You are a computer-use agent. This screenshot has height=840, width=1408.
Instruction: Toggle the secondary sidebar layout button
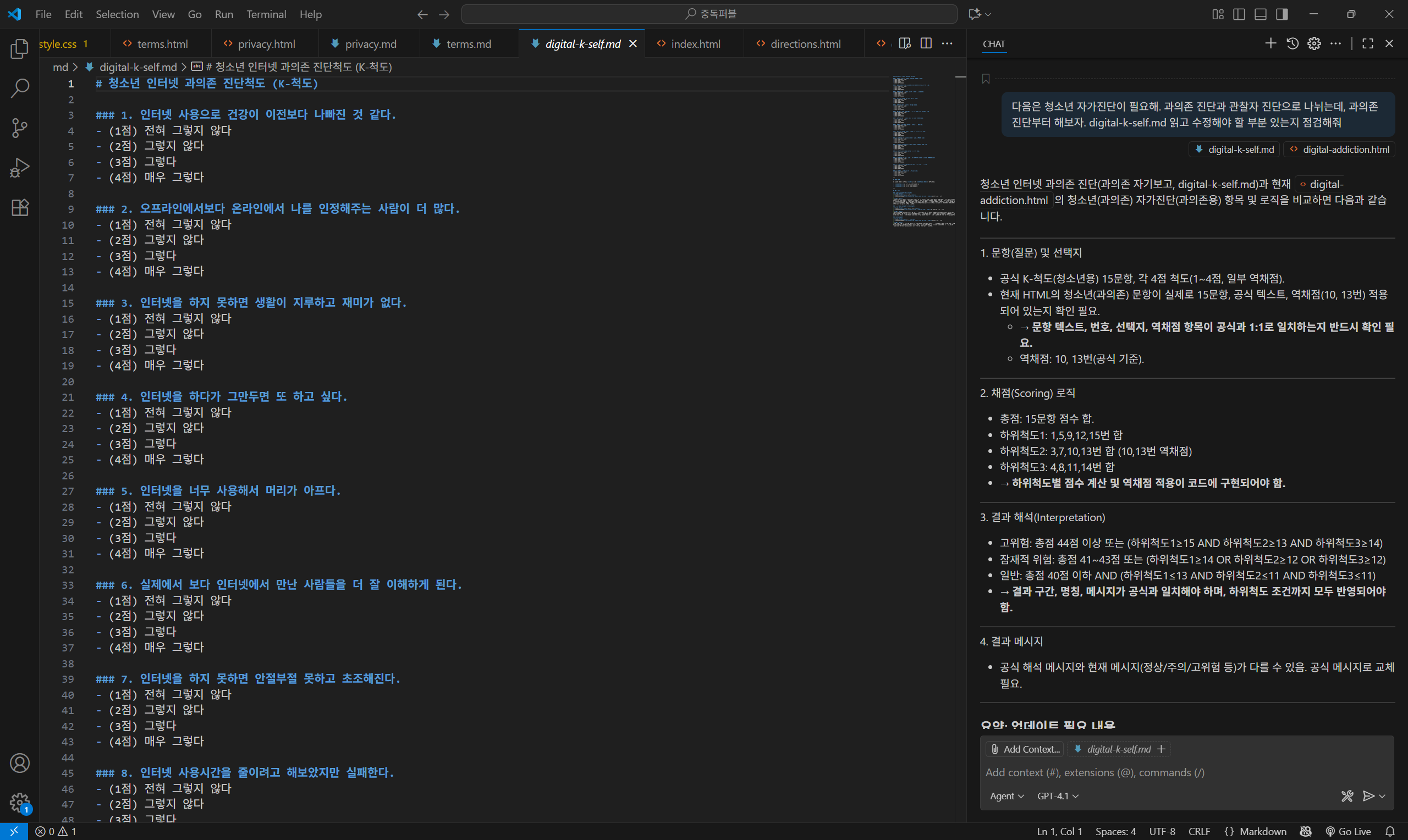1281,14
